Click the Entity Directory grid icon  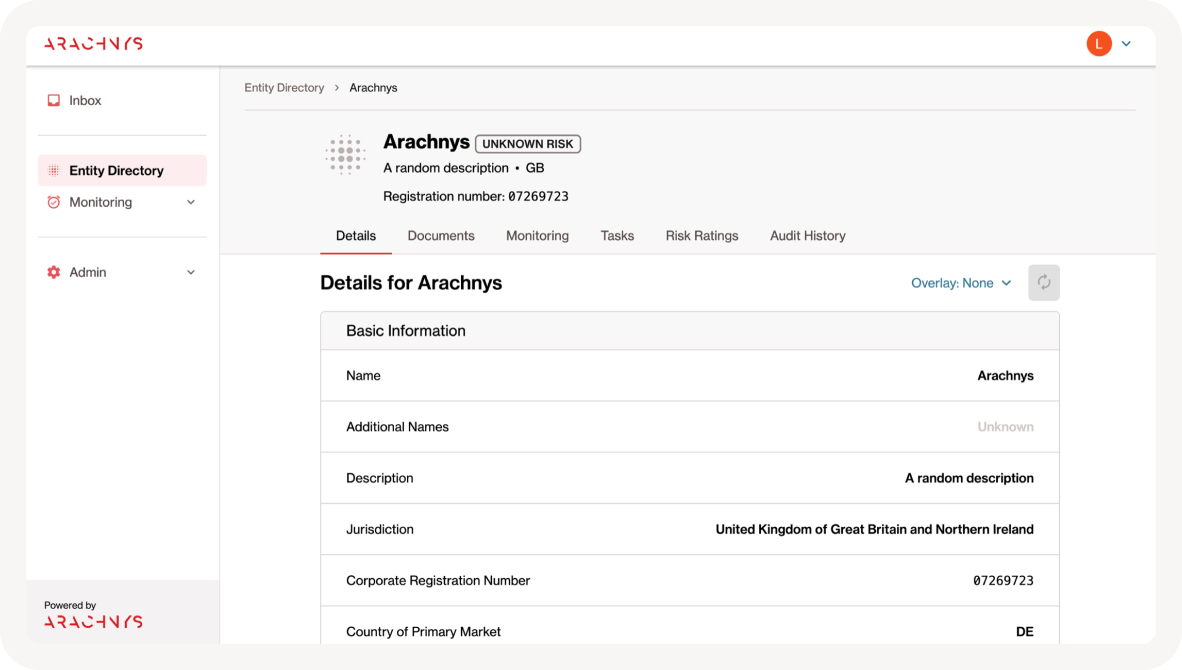54,171
